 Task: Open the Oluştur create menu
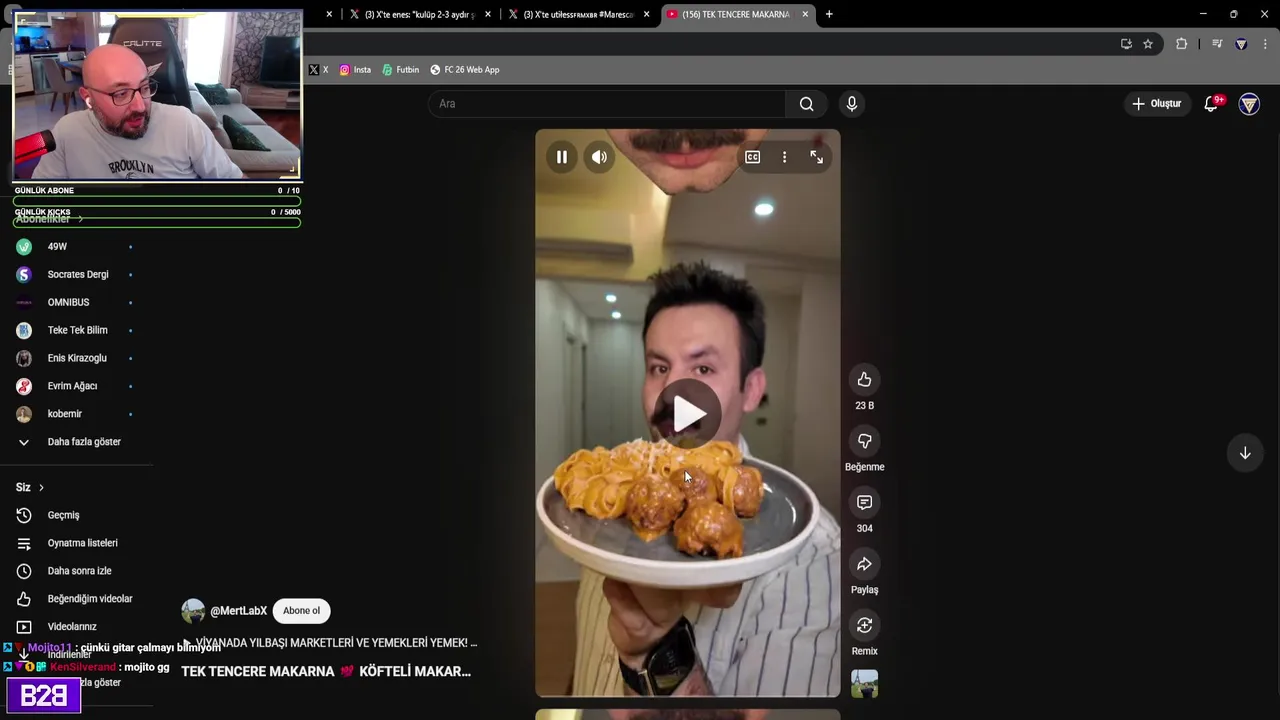tap(1157, 104)
